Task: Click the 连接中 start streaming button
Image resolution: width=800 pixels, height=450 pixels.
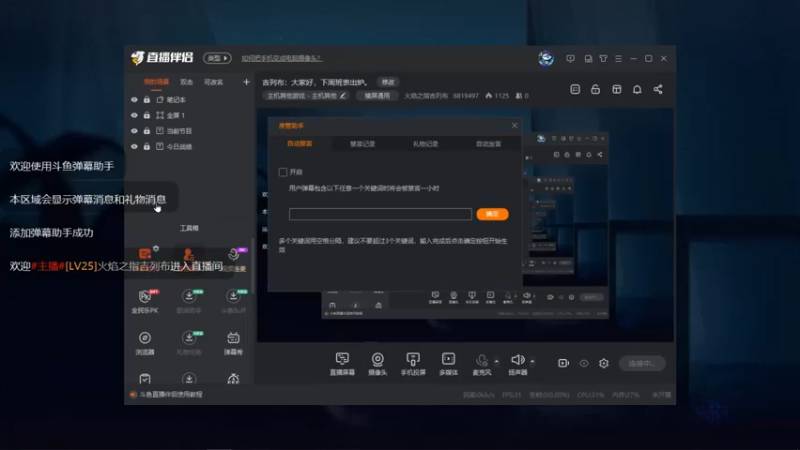Action: click(x=642, y=363)
